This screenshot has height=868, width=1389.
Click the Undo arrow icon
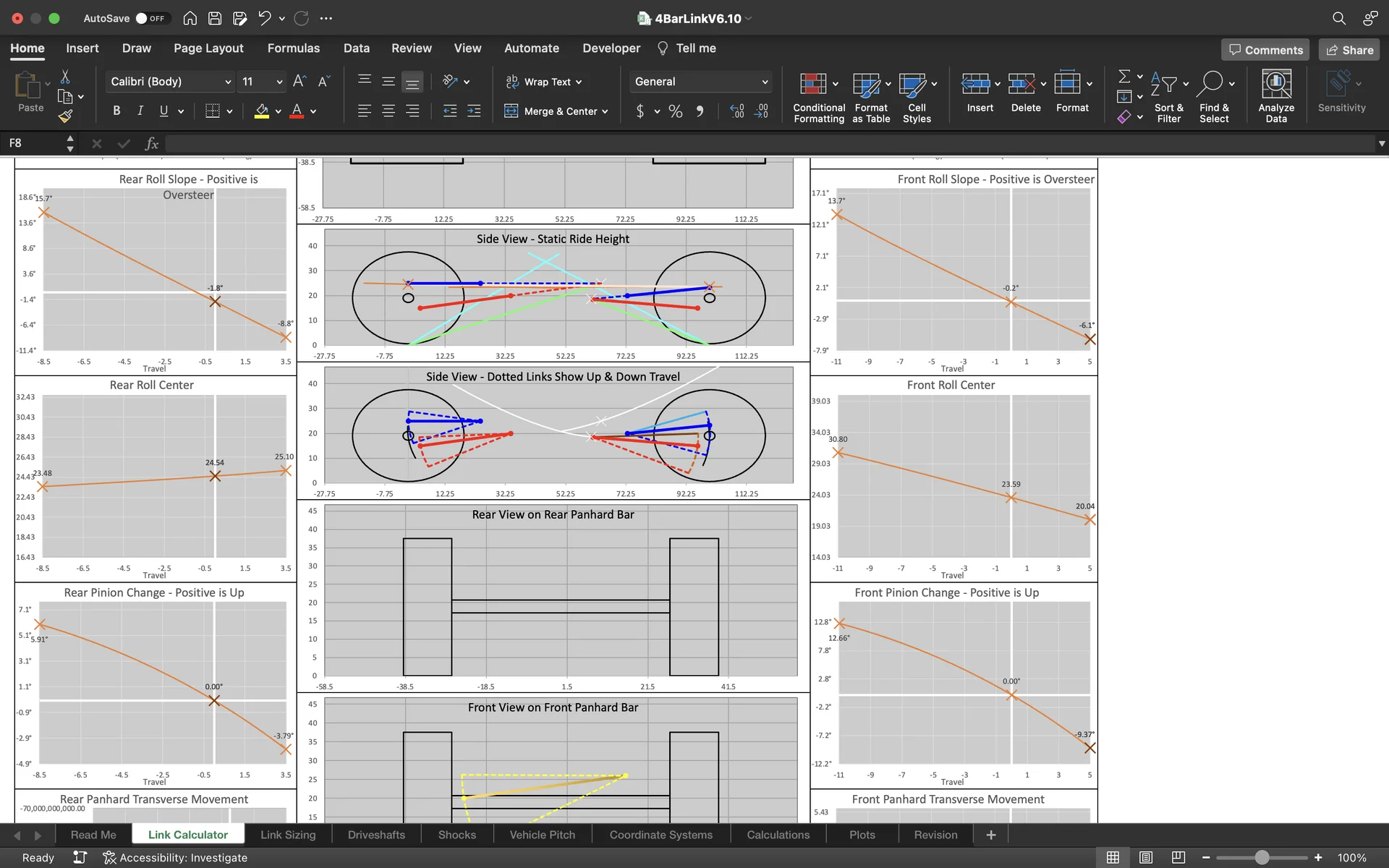pos(264,18)
